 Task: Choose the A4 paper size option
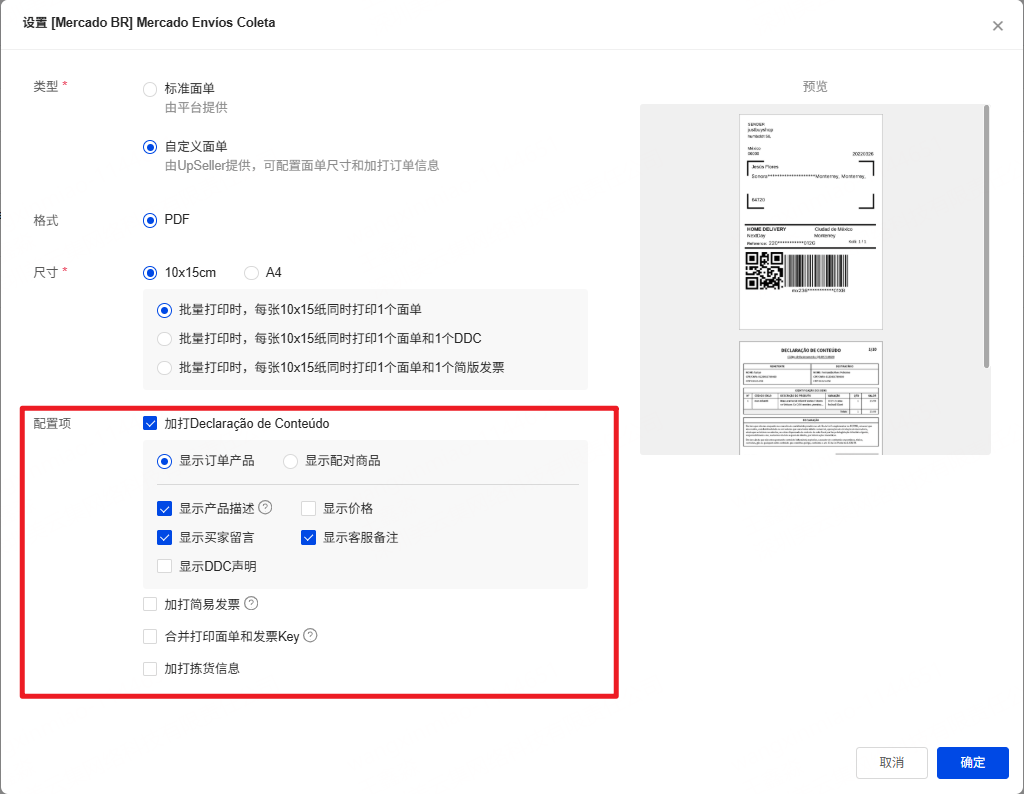tap(251, 272)
